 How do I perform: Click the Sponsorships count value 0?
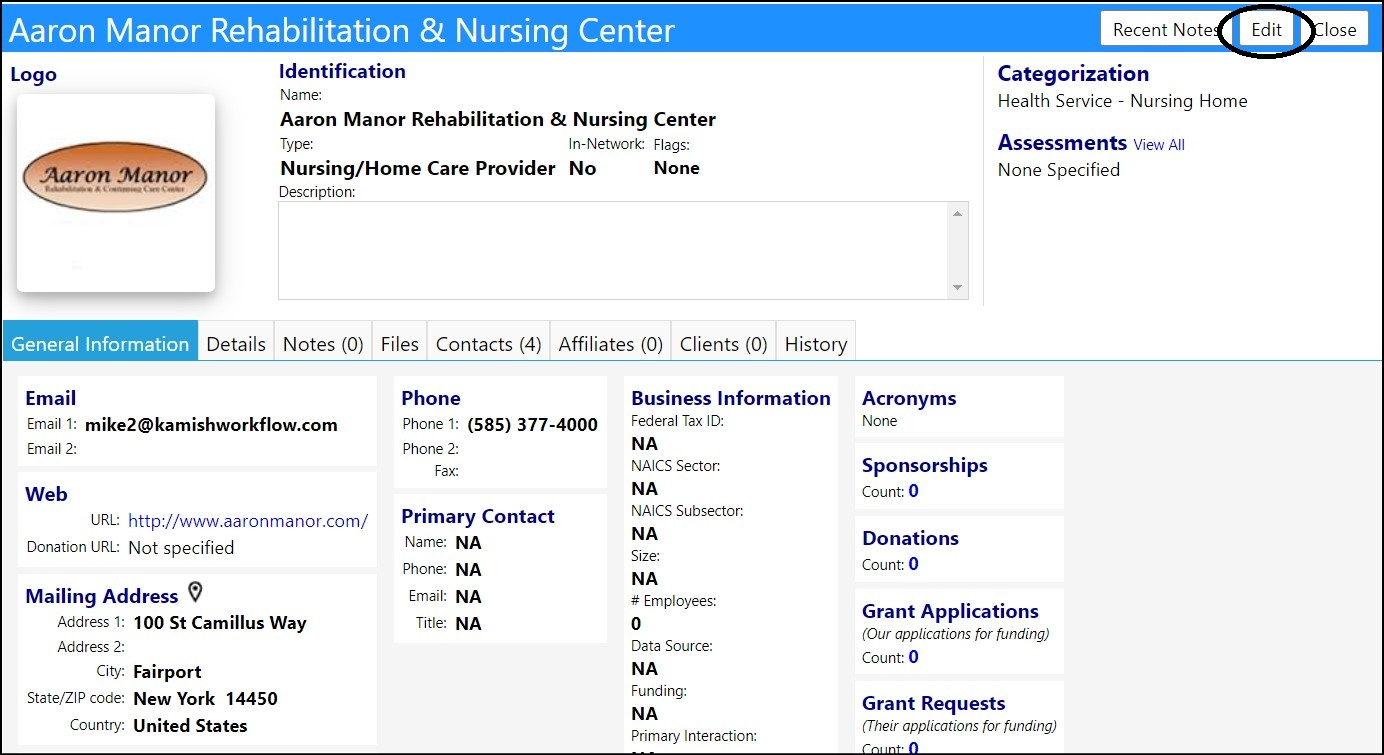point(914,491)
